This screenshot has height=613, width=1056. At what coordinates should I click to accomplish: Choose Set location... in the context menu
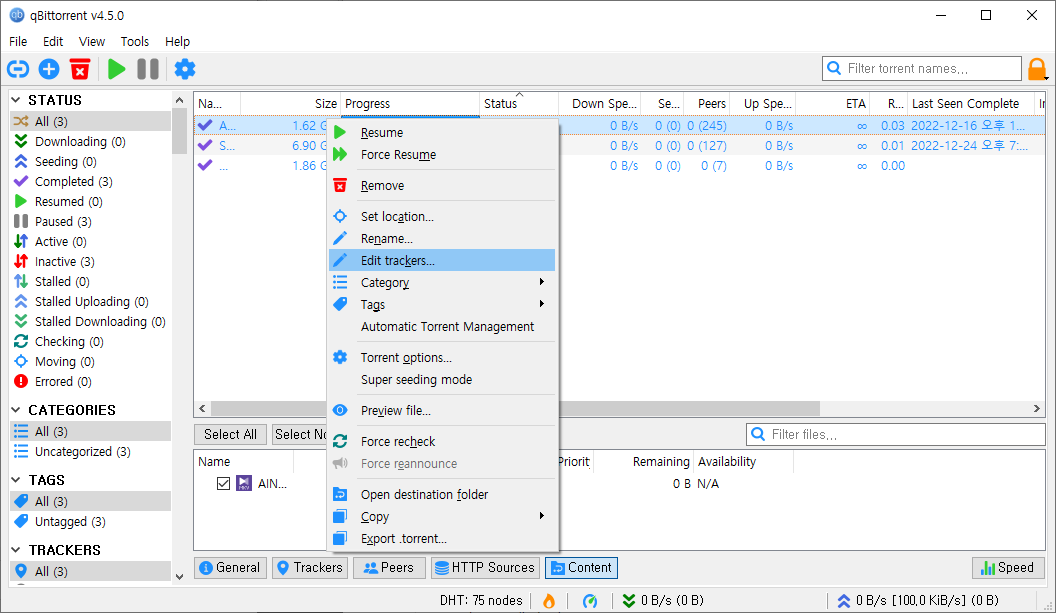tap(442, 216)
